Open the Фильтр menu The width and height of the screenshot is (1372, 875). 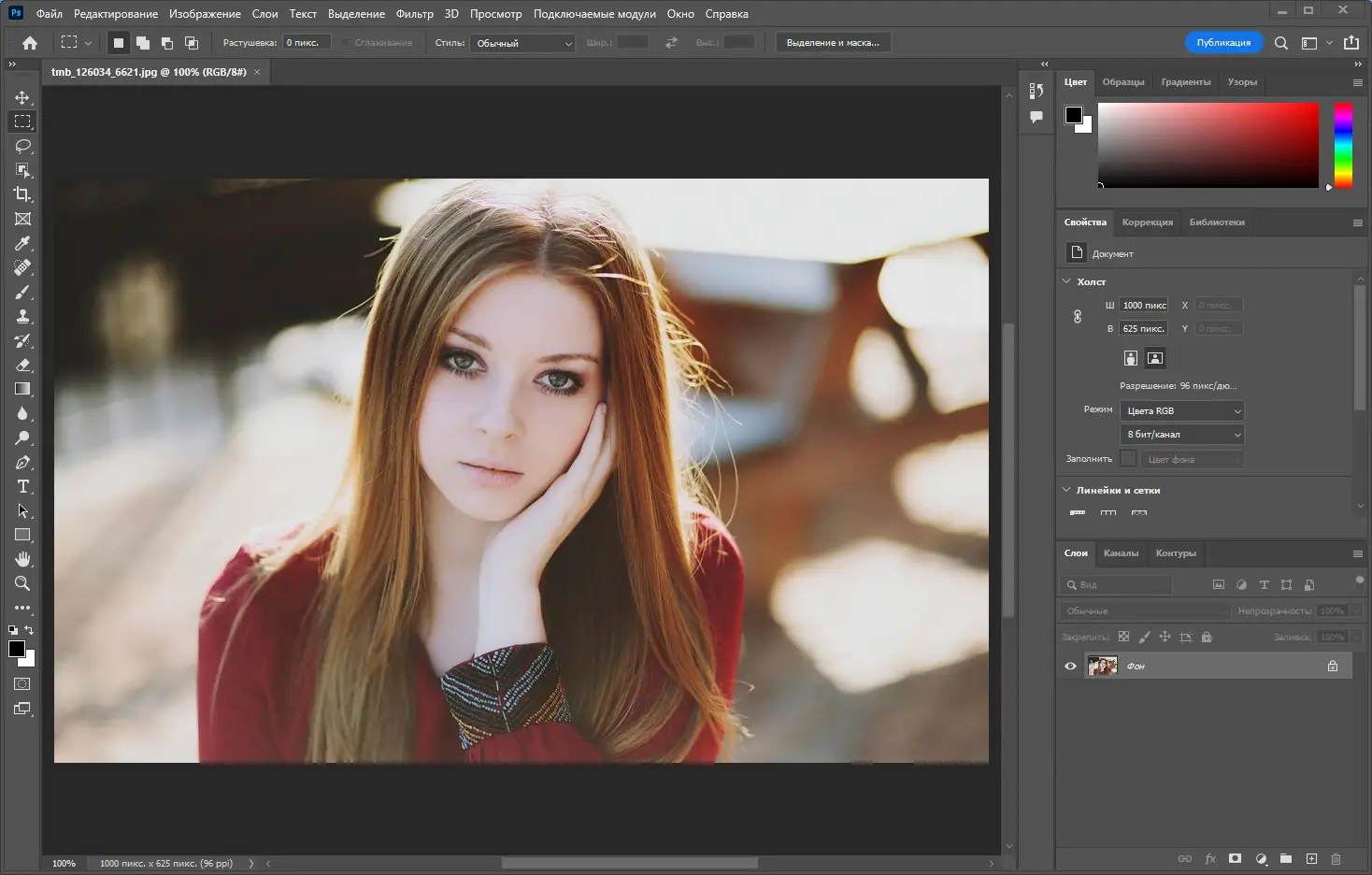click(x=415, y=13)
